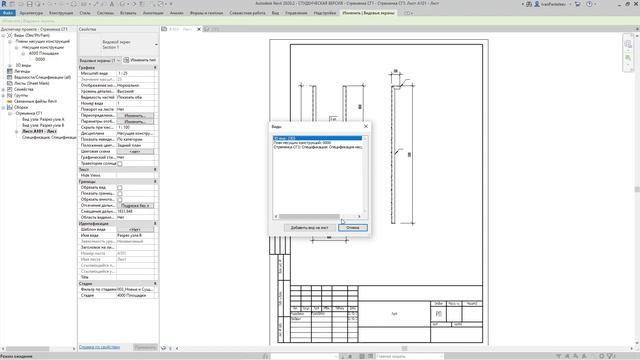Open the Properties help link (Справка по свойствам)
Viewport: 640px width, 360px height.
(x=99, y=347)
